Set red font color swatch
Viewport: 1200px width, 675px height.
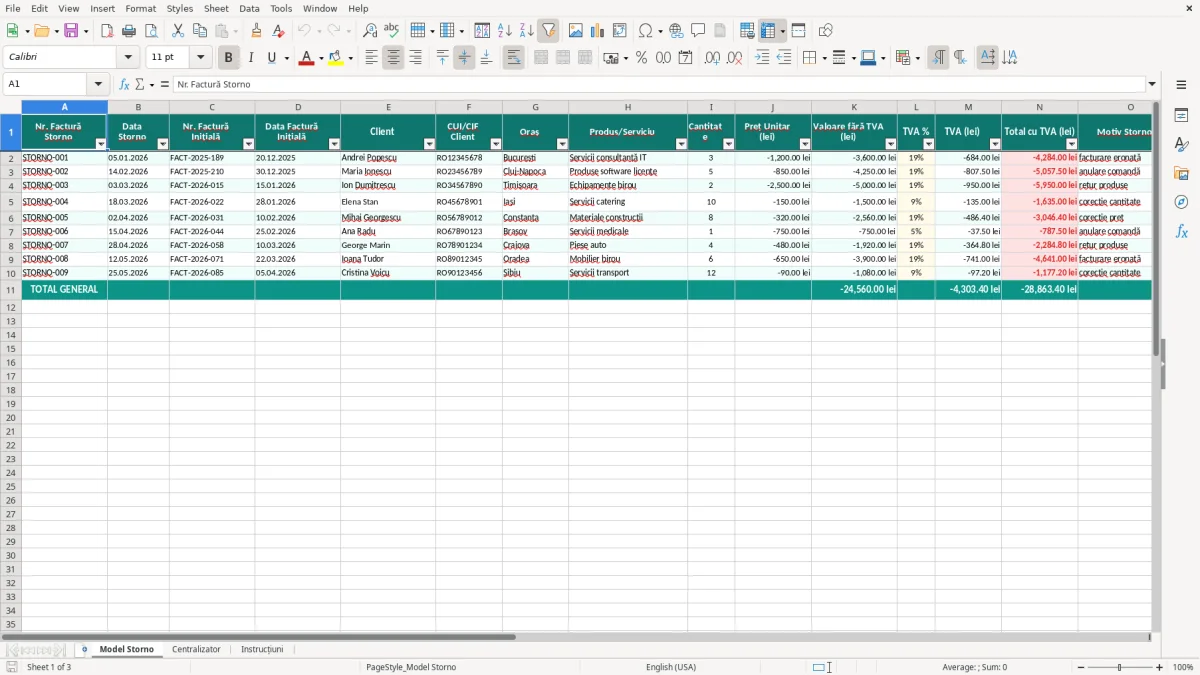pos(306,58)
